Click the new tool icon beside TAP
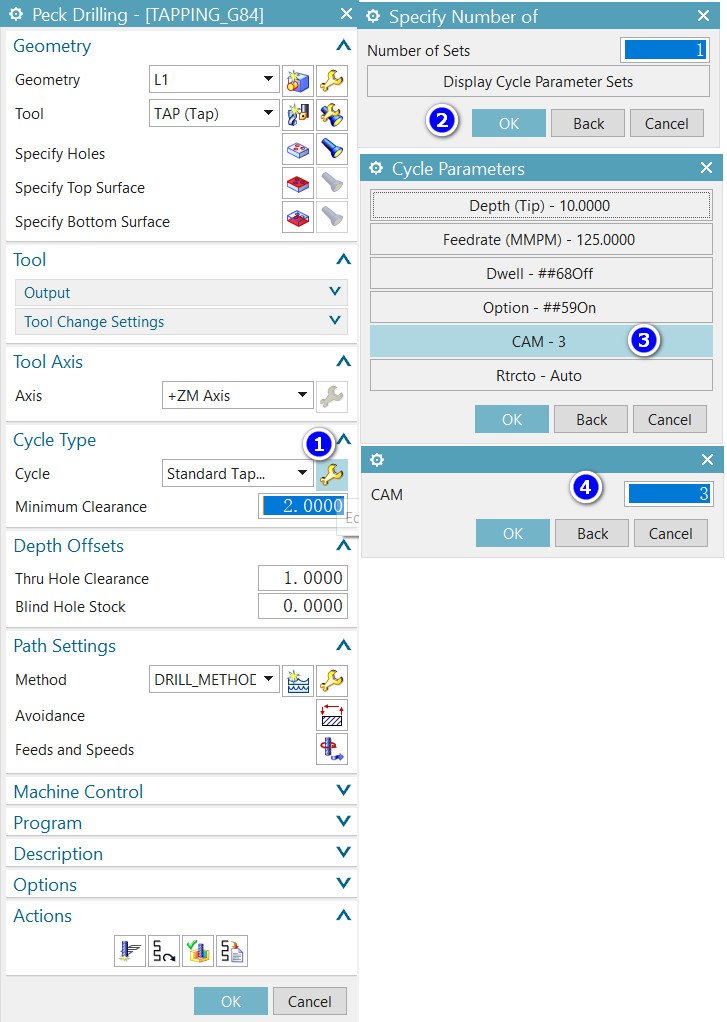This screenshot has width=727, height=1022. pyautogui.click(x=298, y=115)
